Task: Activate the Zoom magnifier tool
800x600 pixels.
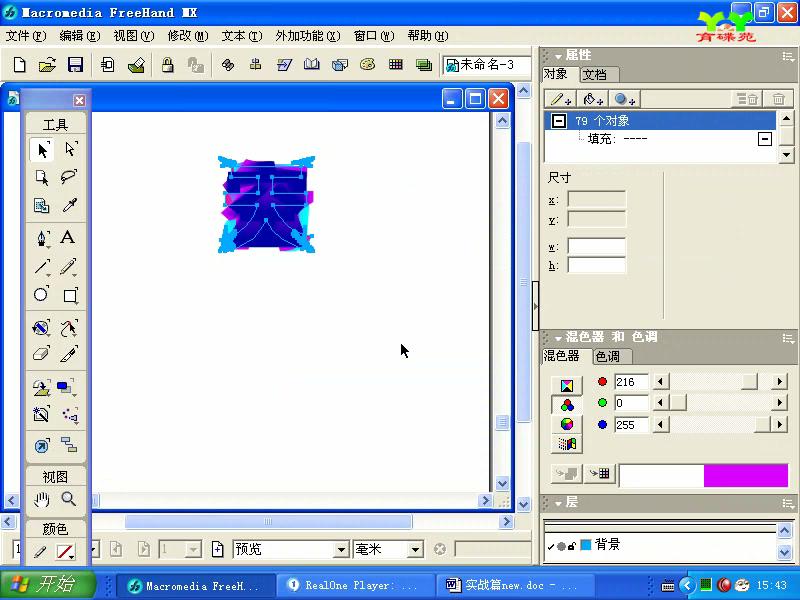Action: pos(69,499)
